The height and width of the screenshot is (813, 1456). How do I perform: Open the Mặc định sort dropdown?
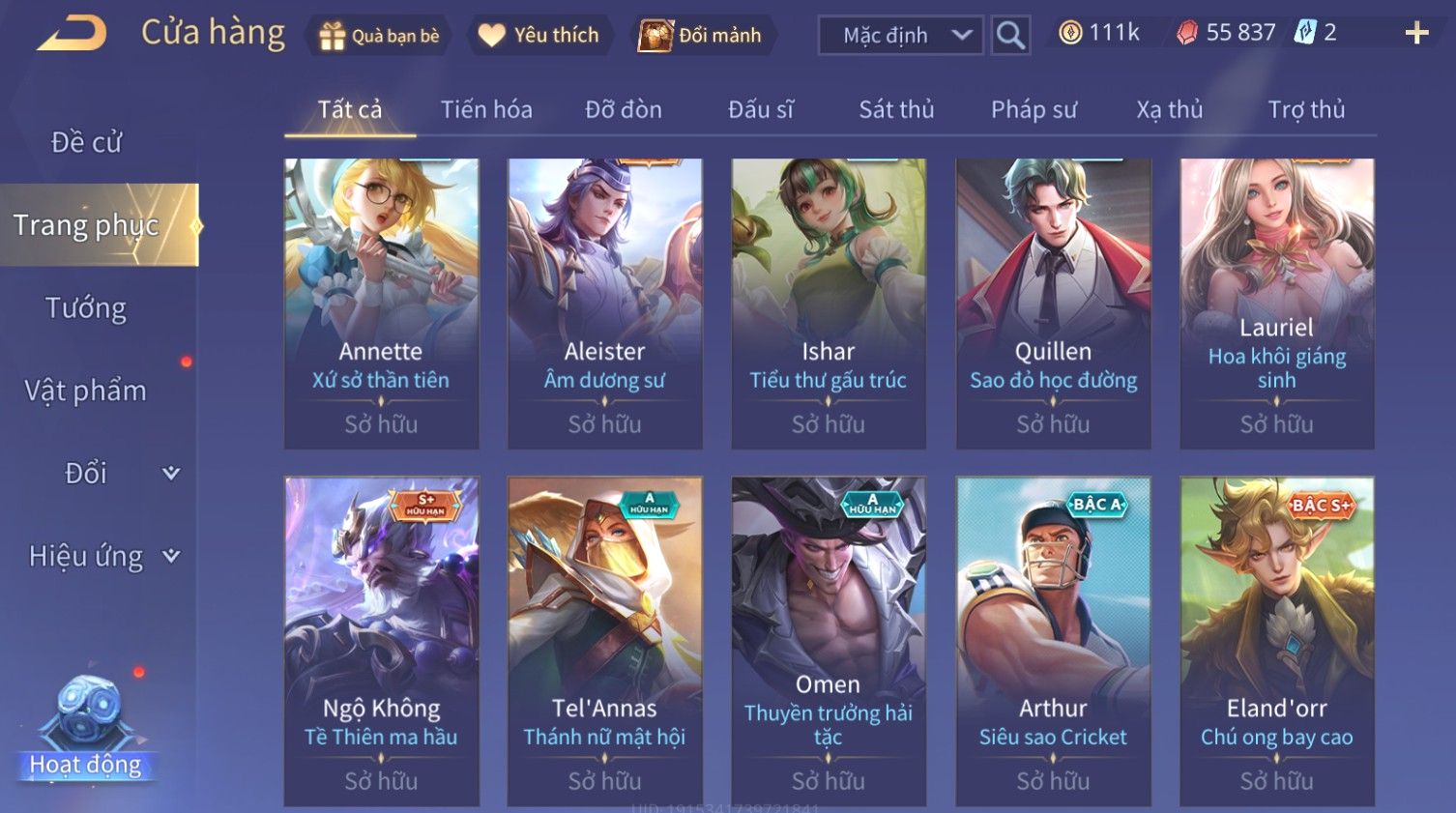coord(901,36)
